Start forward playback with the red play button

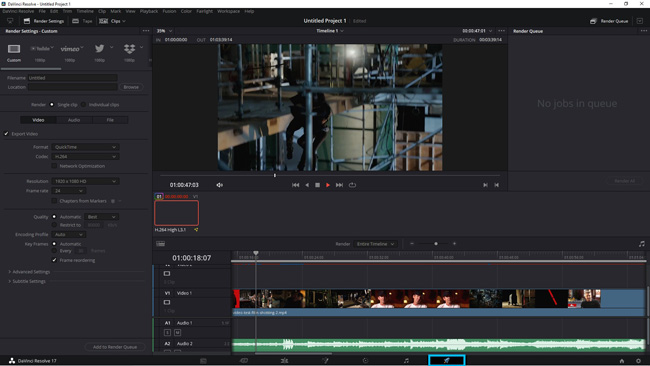pyautogui.click(x=328, y=185)
